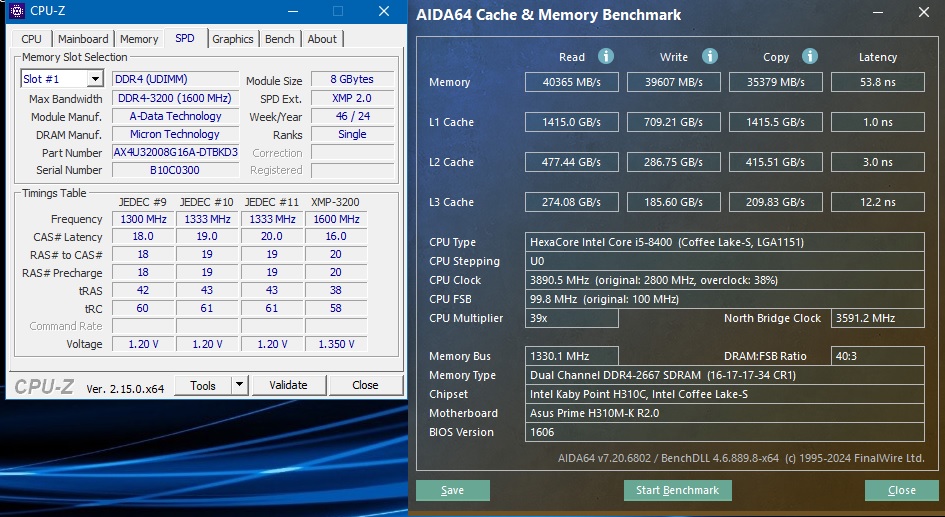Click L1 Cache Read 1415.0 GB/s value
Viewport: 945px width, 517px height.
[x=571, y=122]
